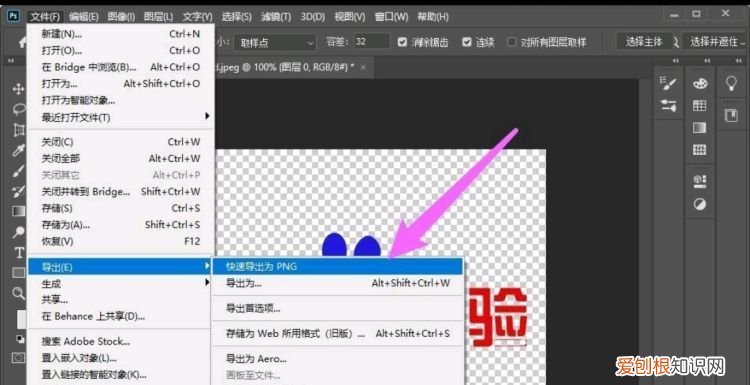Viewport: 750px width, 385px height.
Task: Expand the 生成 submenu
Action: pos(120,284)
